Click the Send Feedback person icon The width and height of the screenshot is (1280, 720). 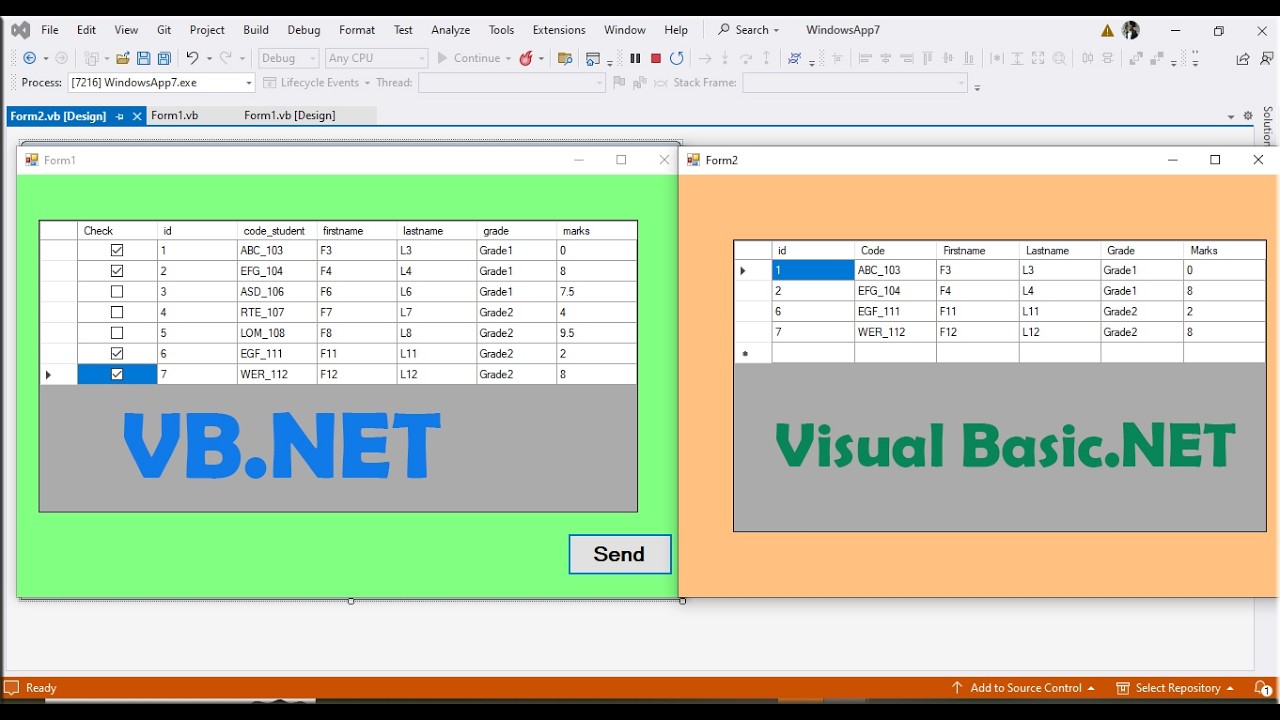tap(1267, 58)
